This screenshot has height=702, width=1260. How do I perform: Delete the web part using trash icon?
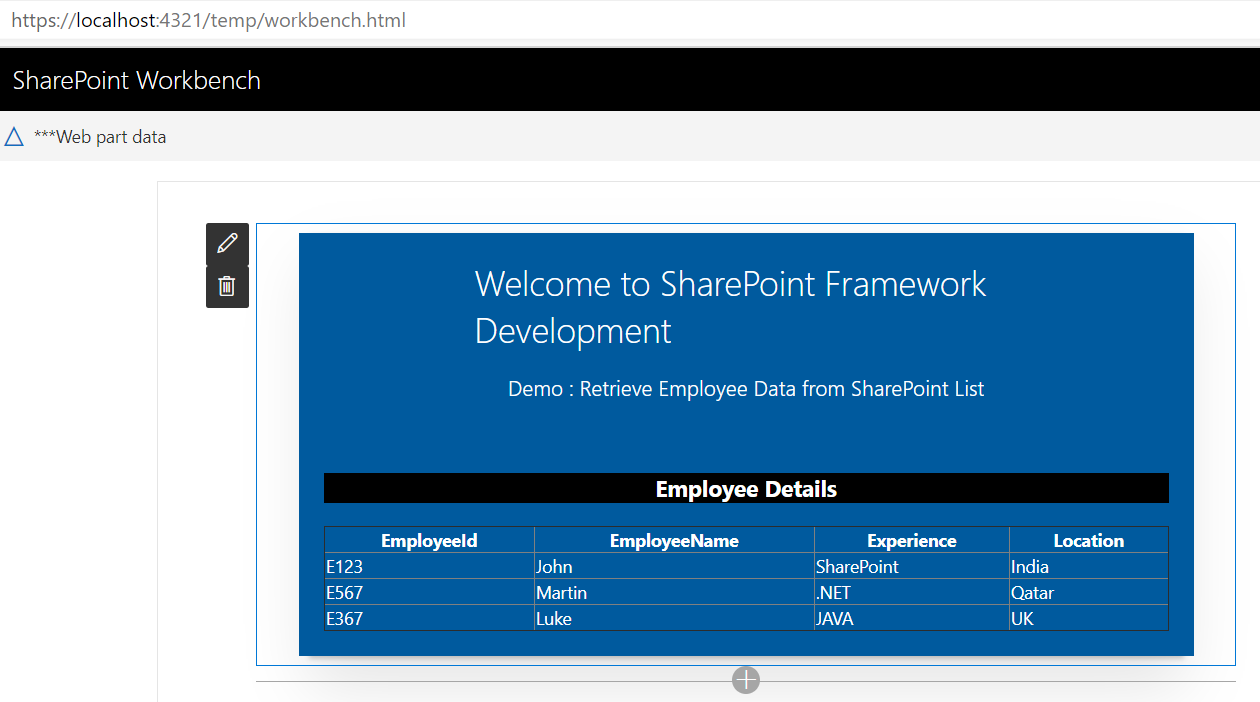(x=227, y=287)
